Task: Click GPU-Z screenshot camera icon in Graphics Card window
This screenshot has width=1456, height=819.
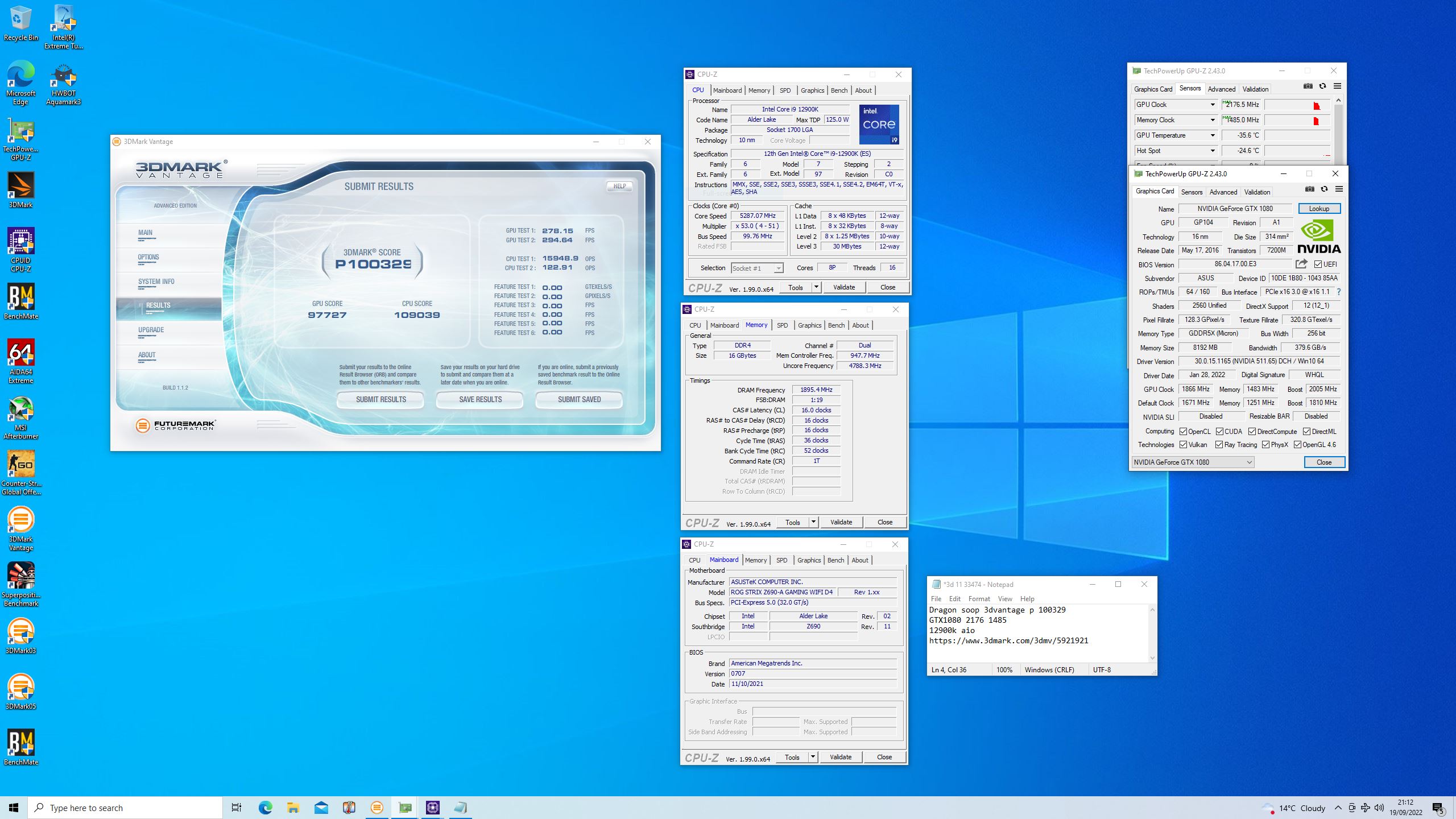Action: pos(1310,189)
